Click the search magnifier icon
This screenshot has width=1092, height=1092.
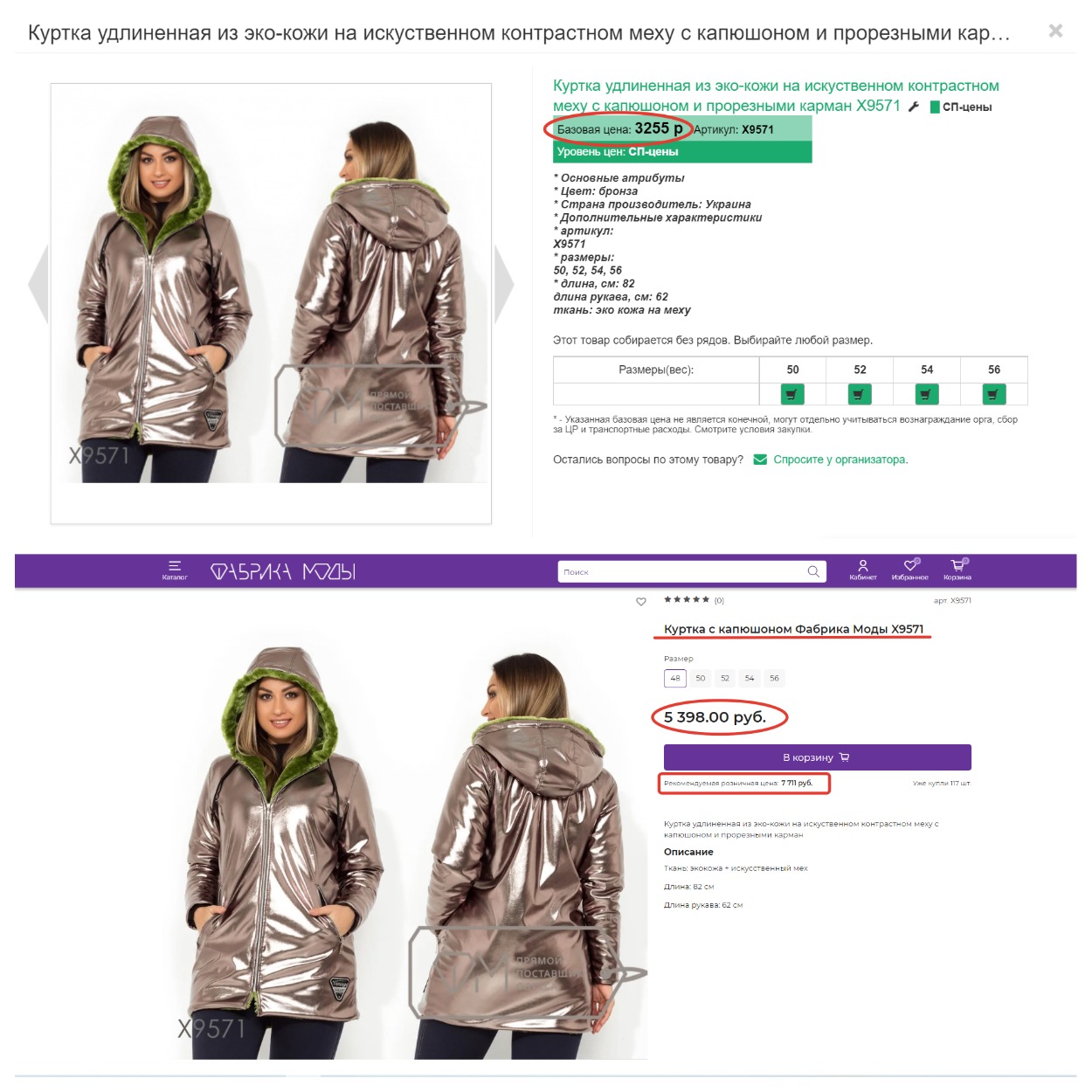(x=813, y=572)
